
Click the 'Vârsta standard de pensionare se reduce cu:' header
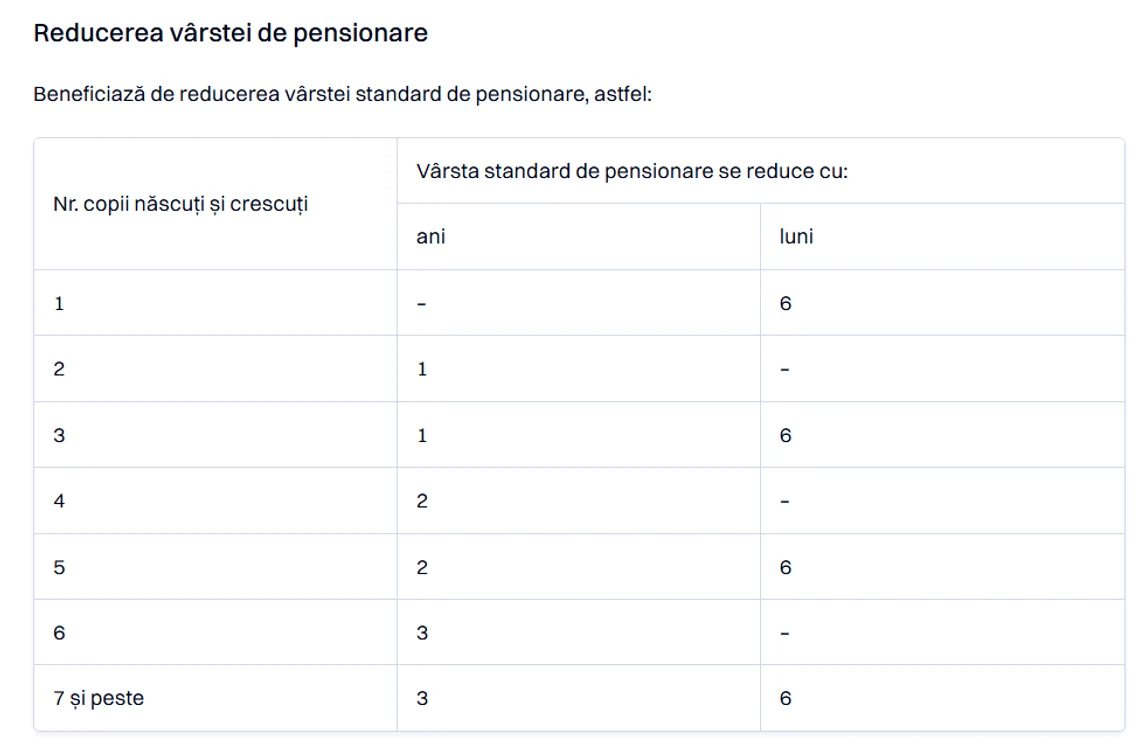point(632,172)
